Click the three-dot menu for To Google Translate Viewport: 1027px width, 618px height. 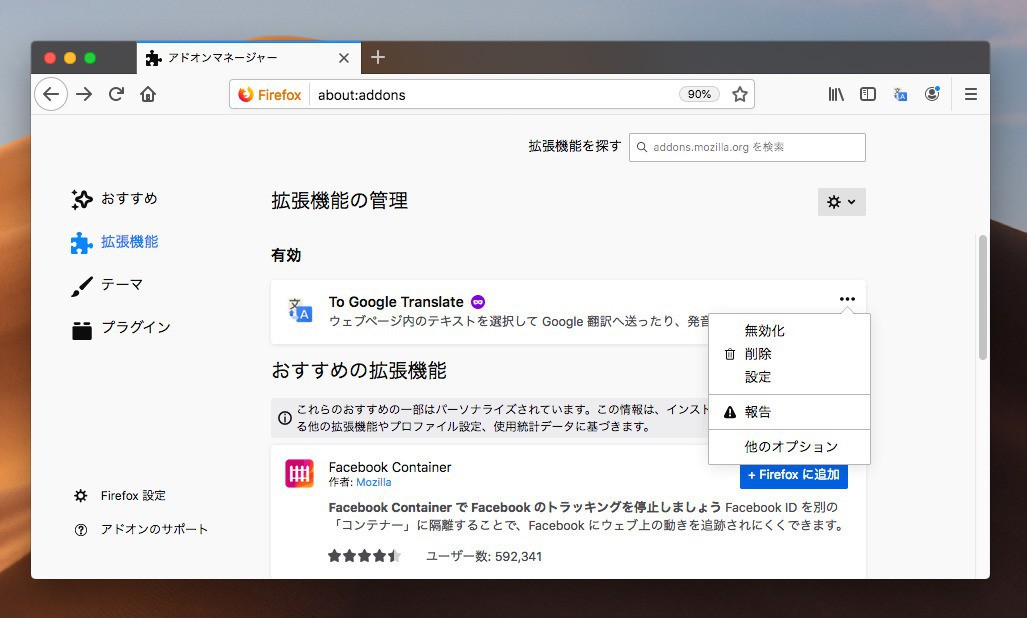coord(848,299)
